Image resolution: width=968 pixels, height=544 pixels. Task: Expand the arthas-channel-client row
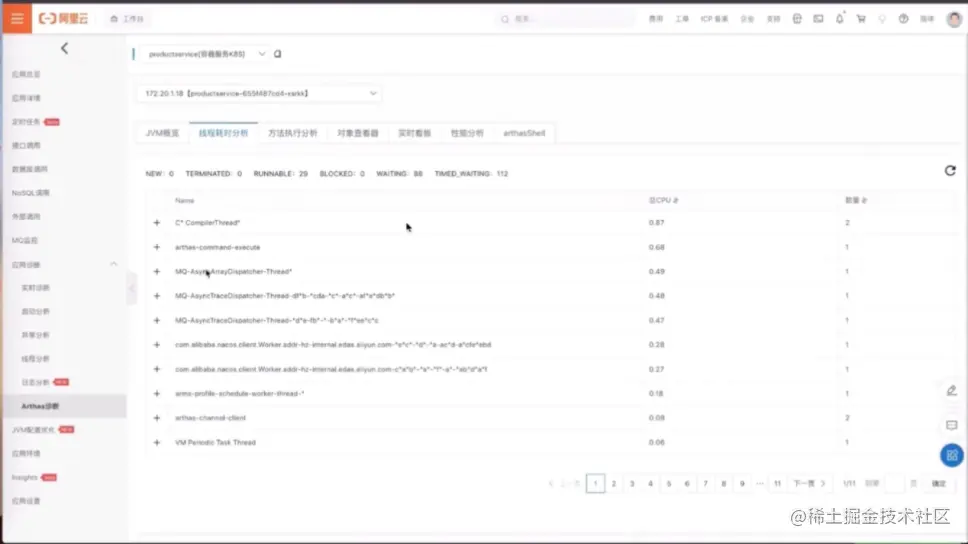click(157, 418)
